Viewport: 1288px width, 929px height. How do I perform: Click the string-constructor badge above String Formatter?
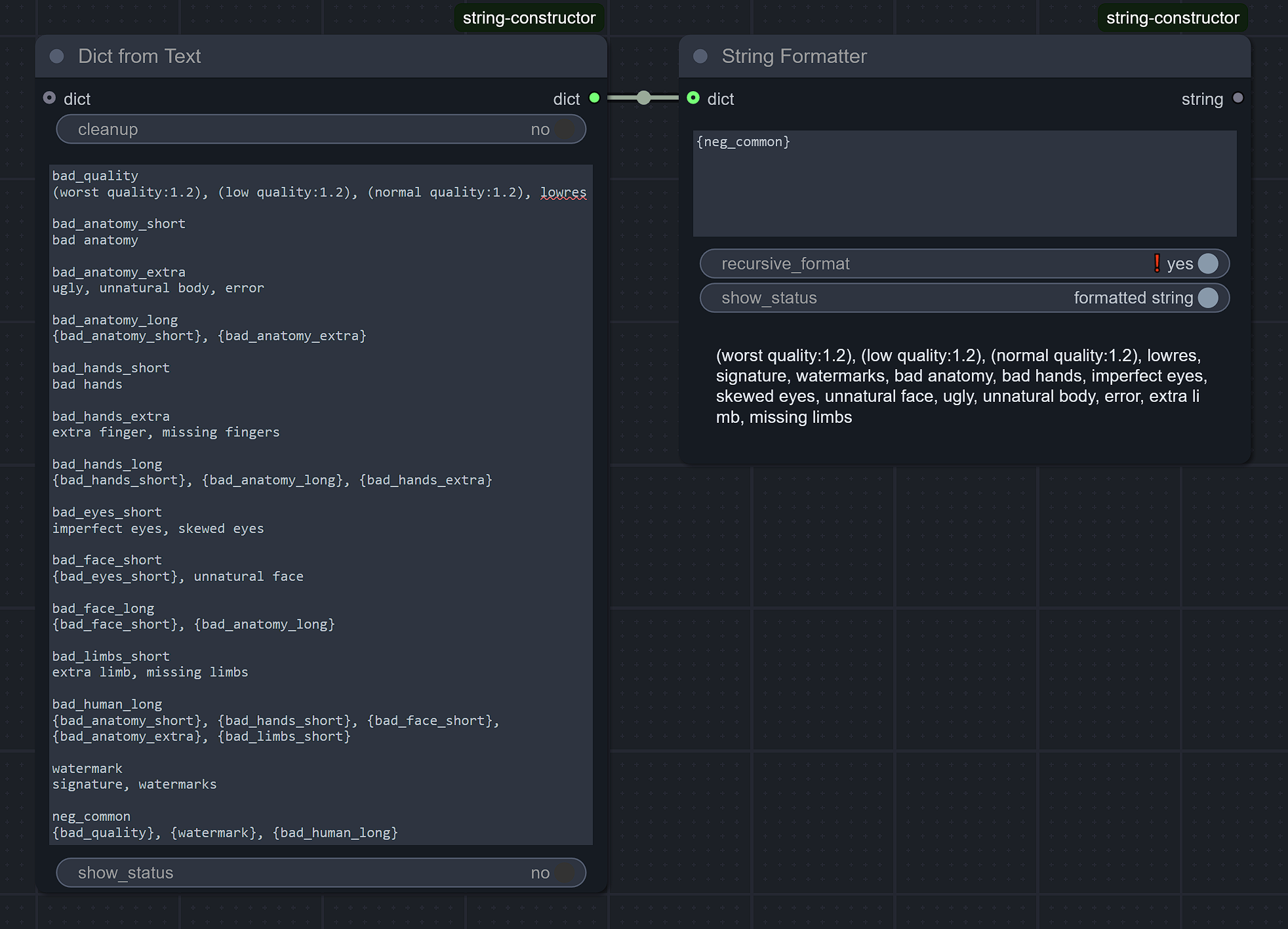pyautogui.click(x=1173, y=18)
